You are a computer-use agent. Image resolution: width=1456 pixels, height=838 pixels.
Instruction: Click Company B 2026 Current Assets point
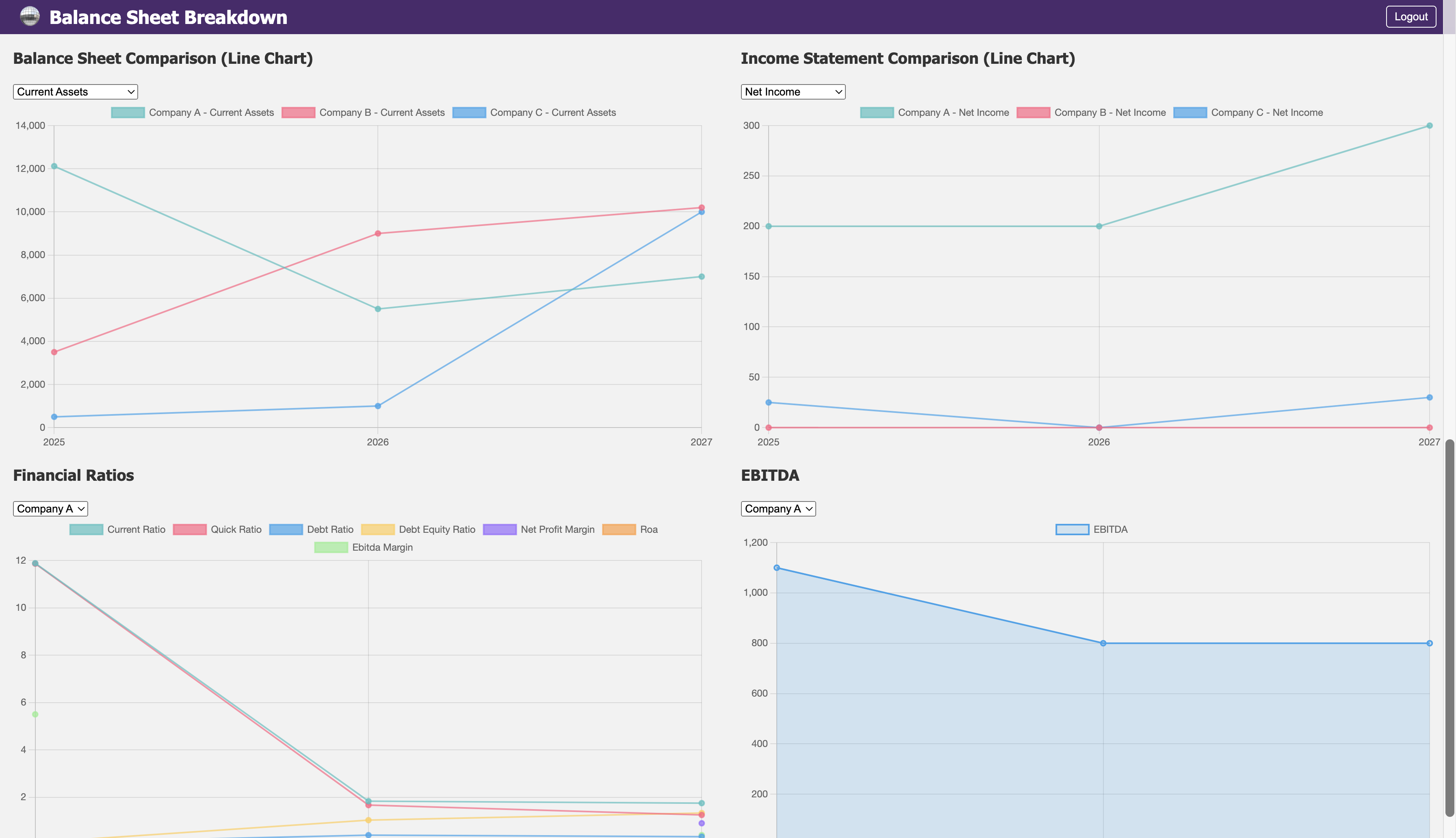(378, 234)
